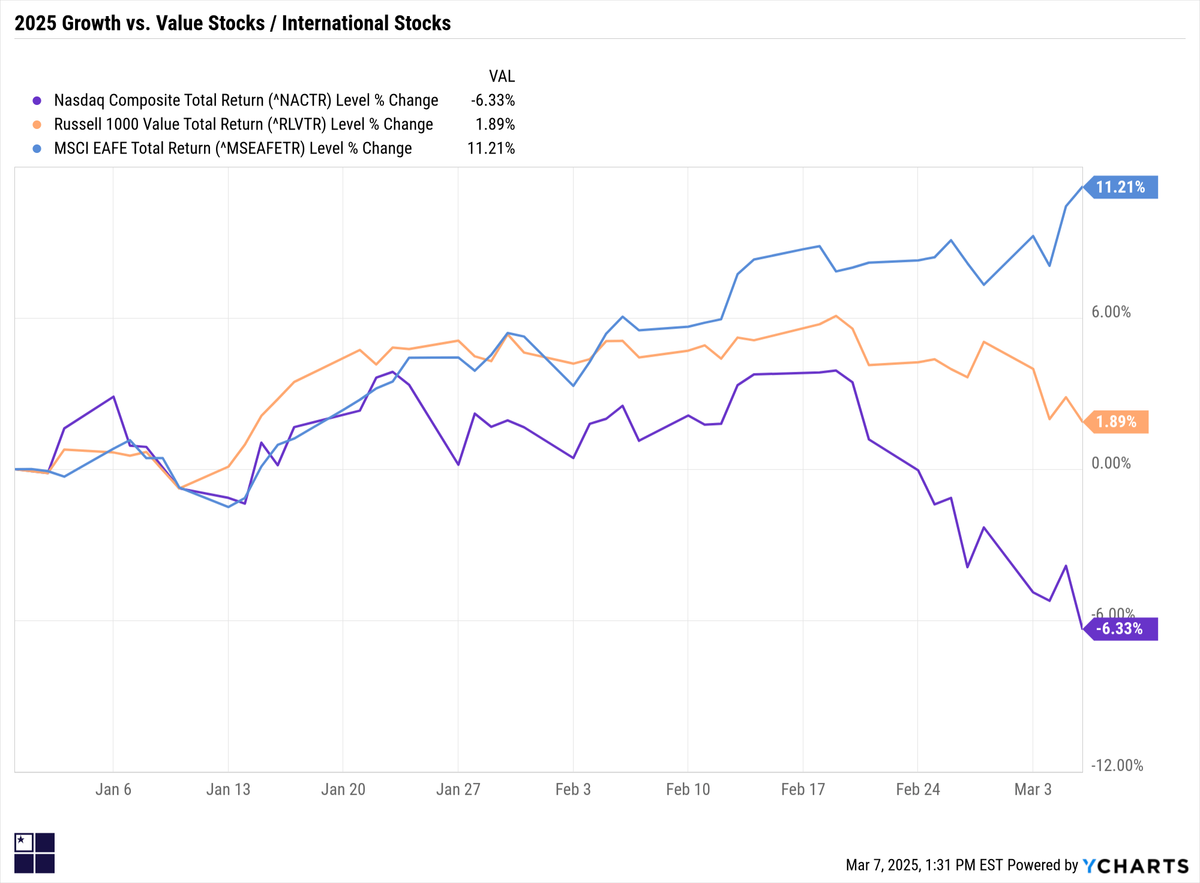Click the blue MSCI EAFE legend dot
This screenshot has width=1200, height=883.
pyautogui.click(x=38, y=149)
